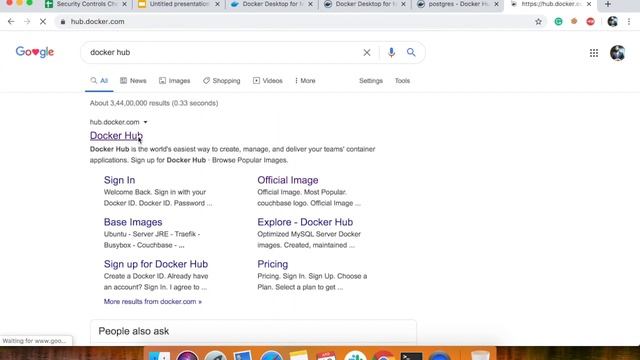
Task: Close the postgres - Docker Hub tab
Action: [x=496, y=4]
